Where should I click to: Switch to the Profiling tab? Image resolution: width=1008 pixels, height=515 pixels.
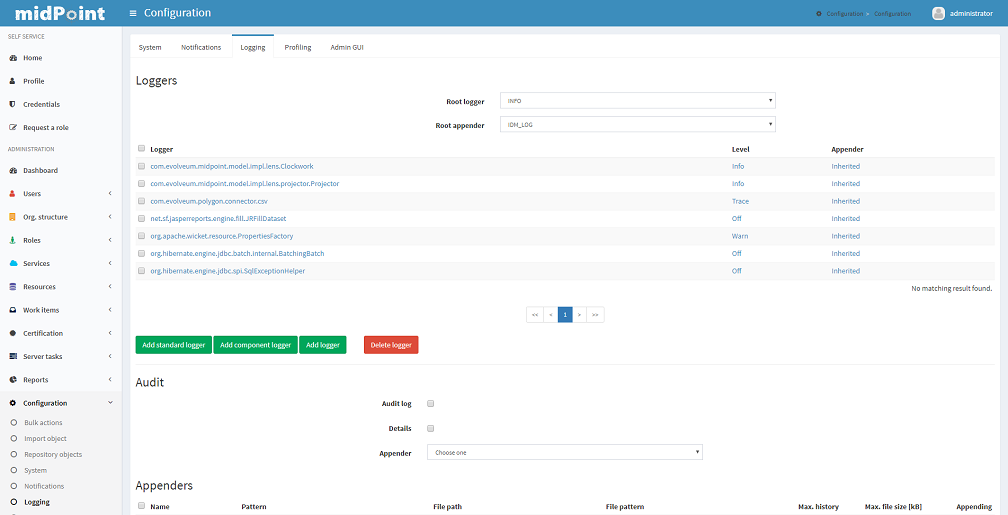point(297,47)
